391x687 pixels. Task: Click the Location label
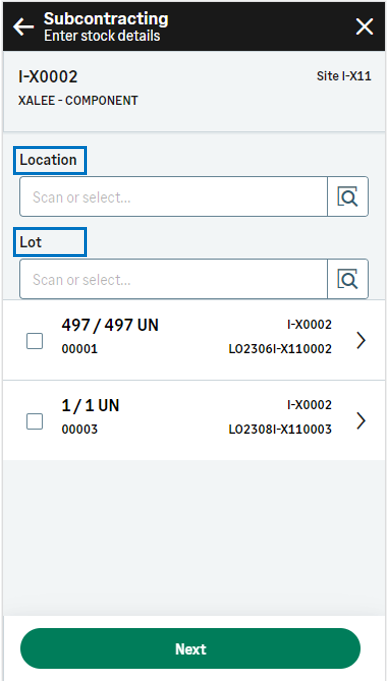point(48,160)
